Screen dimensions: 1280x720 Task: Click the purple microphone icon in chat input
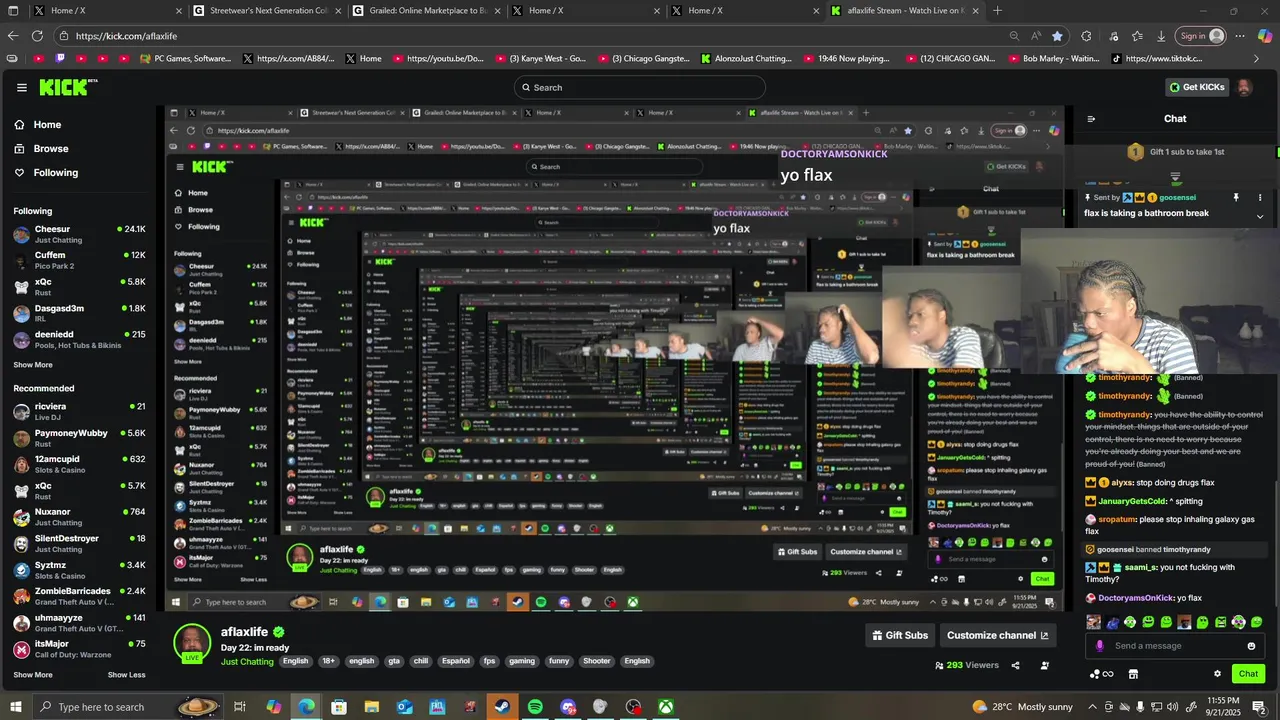click(1099, 646)
